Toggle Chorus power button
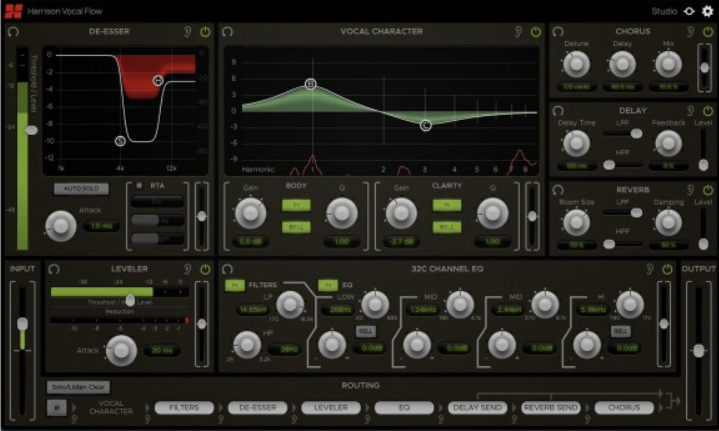This screenshot has width=719, height=431. 708,32
